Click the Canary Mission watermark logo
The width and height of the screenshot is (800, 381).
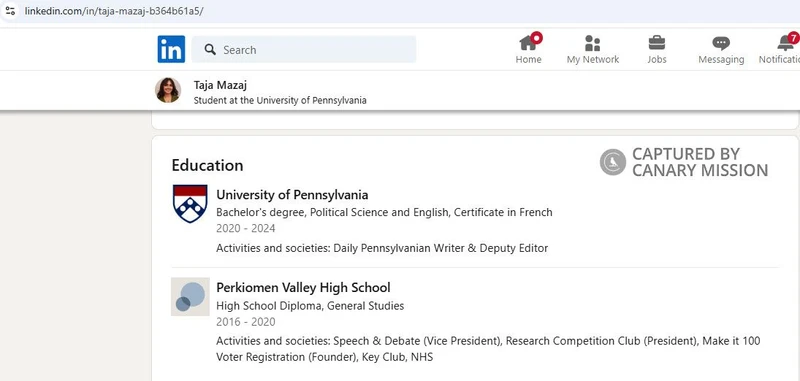coord(613,162)
